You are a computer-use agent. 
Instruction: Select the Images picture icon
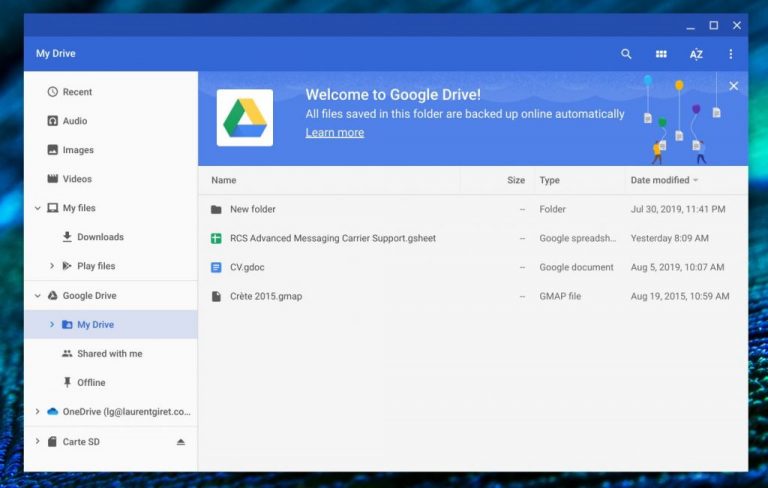point(52,149)
